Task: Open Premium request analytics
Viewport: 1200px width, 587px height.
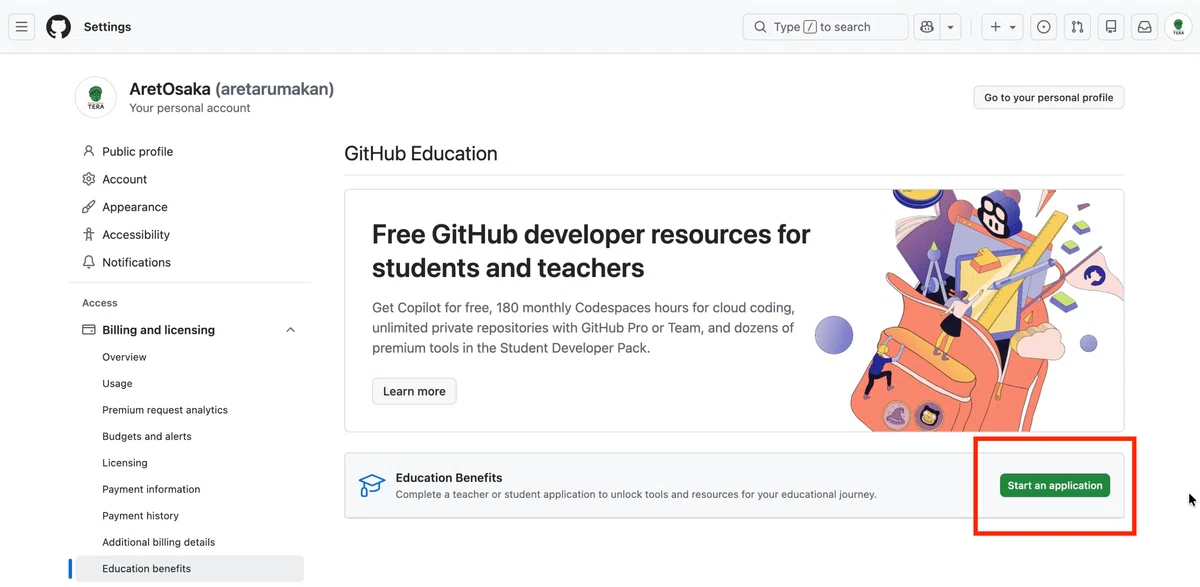Action: [165, 410]
